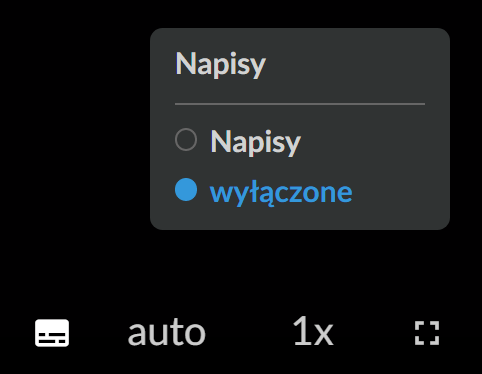Open the auto quality selector
This screenshot has width=482, height=374.
tap(166, 333)
